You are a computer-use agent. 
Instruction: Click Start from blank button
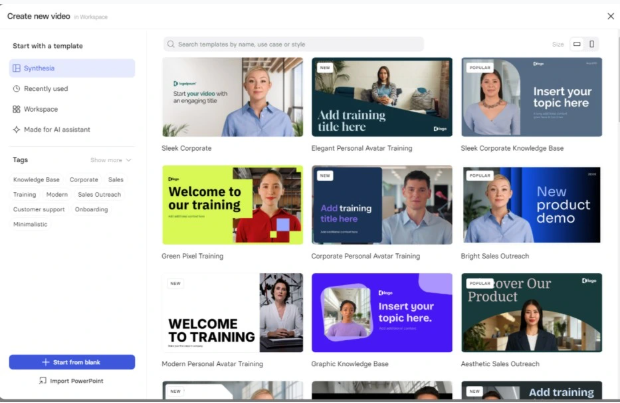pos(72,362)
